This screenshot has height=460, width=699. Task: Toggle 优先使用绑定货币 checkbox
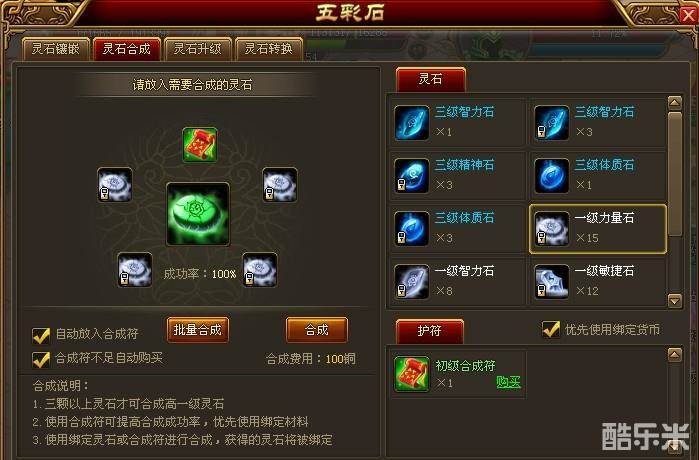pyautogui.click(x=551, y=329)
